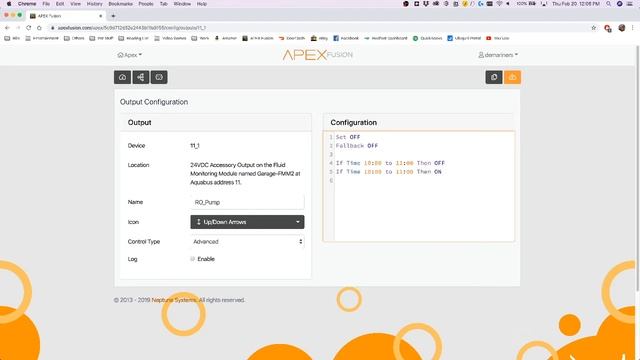640x360 pixels.
Task: Click the date and time display
Action: click(576, 4)
